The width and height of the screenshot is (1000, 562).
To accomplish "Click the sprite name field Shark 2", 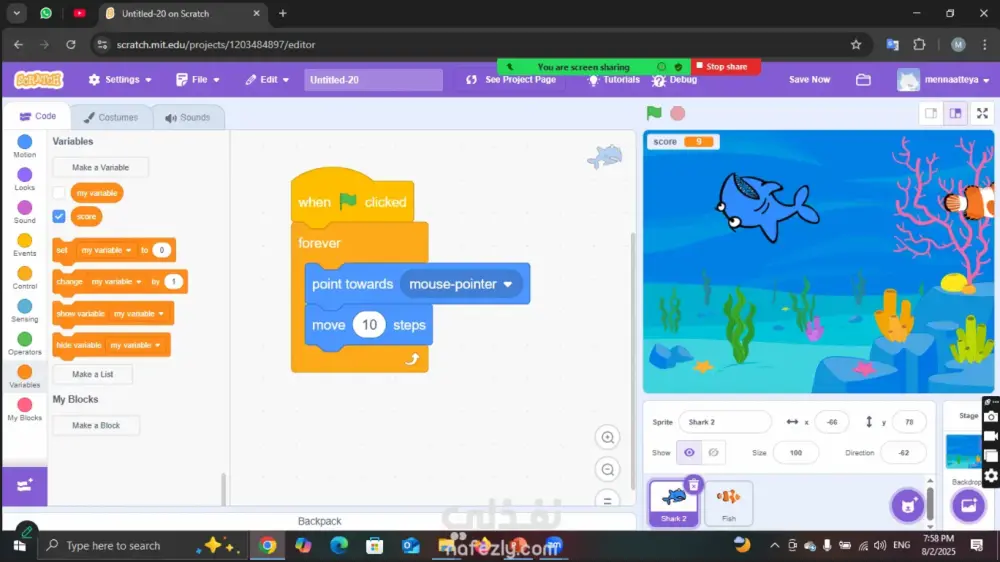I will pyautogui.click(x=724, y=422).
